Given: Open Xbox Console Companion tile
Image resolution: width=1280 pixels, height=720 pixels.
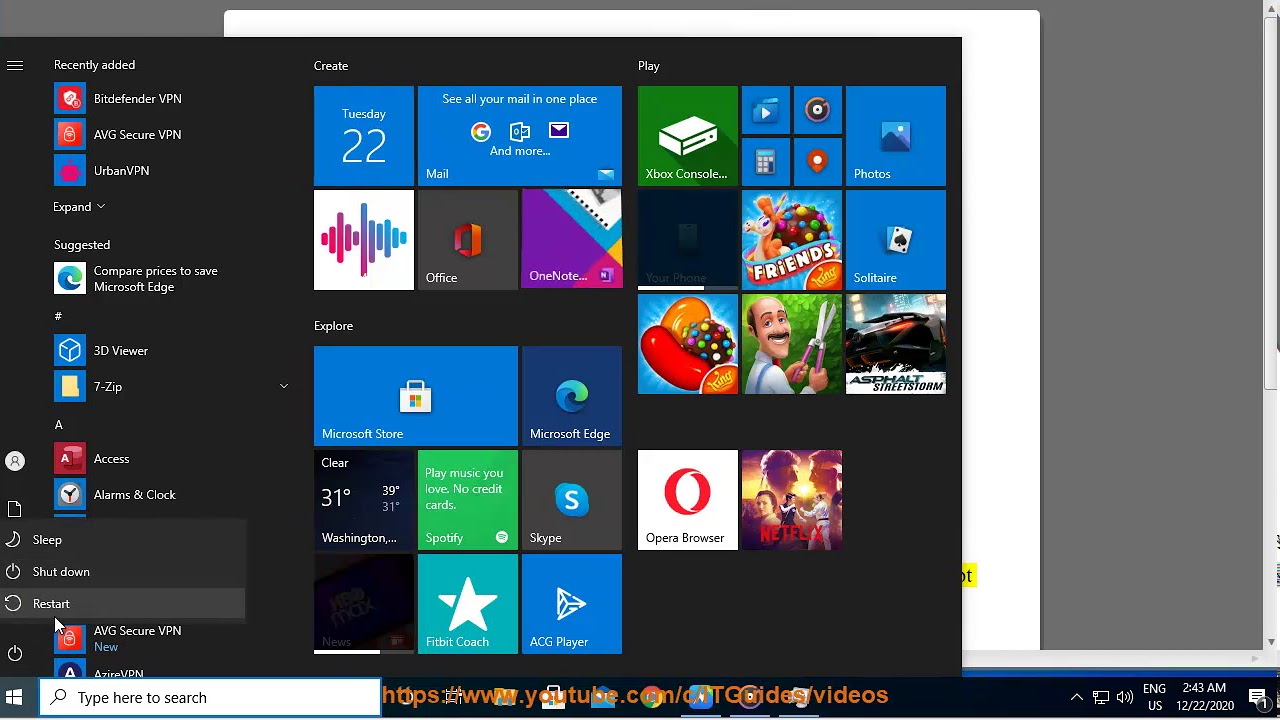Looking at the screenshot, I should (x=688, y=136).
